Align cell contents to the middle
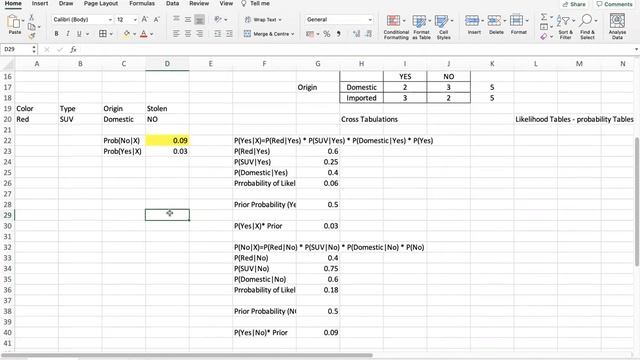Screen dimensions: 640x360 188,19
